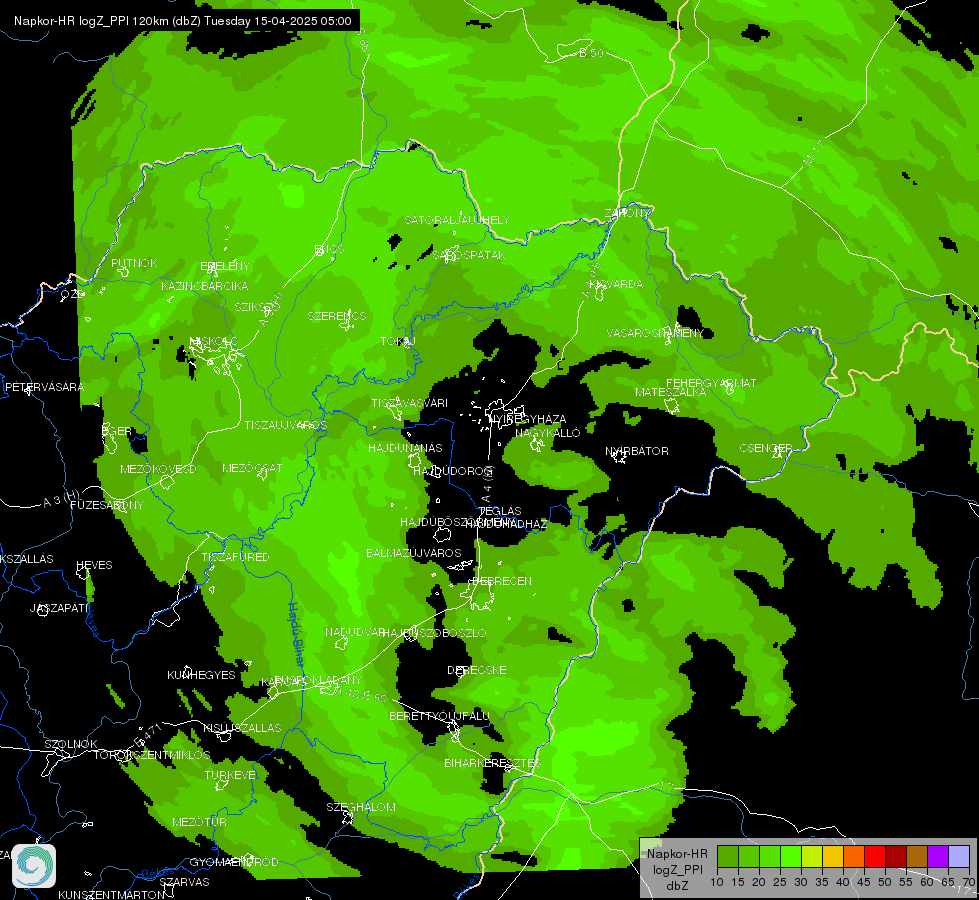Viewport: 979px width, 900px height.
Task: Click the EDELENY town label
Action: (x=225, y=266)
